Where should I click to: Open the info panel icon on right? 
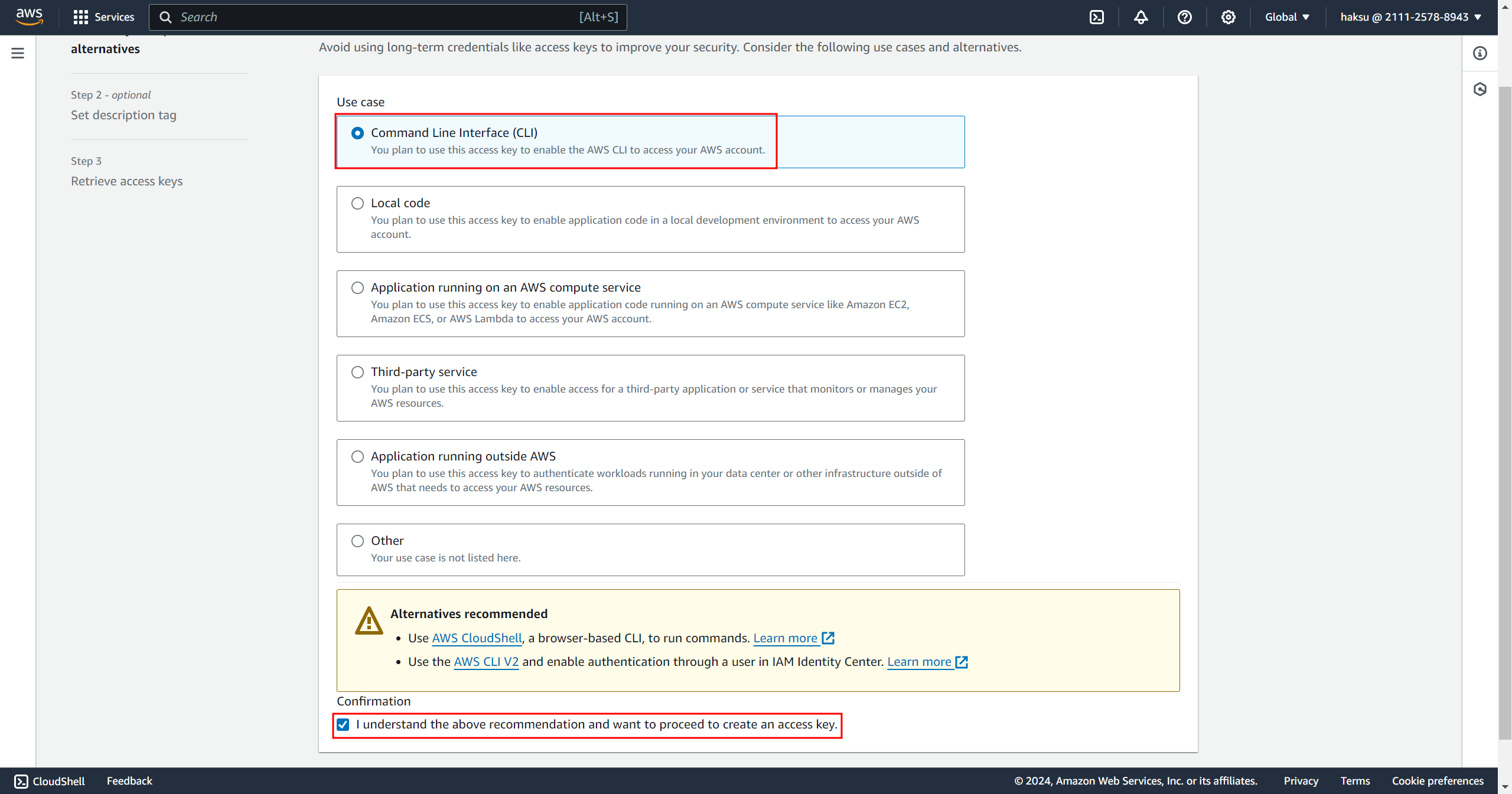click(1480, 53)
